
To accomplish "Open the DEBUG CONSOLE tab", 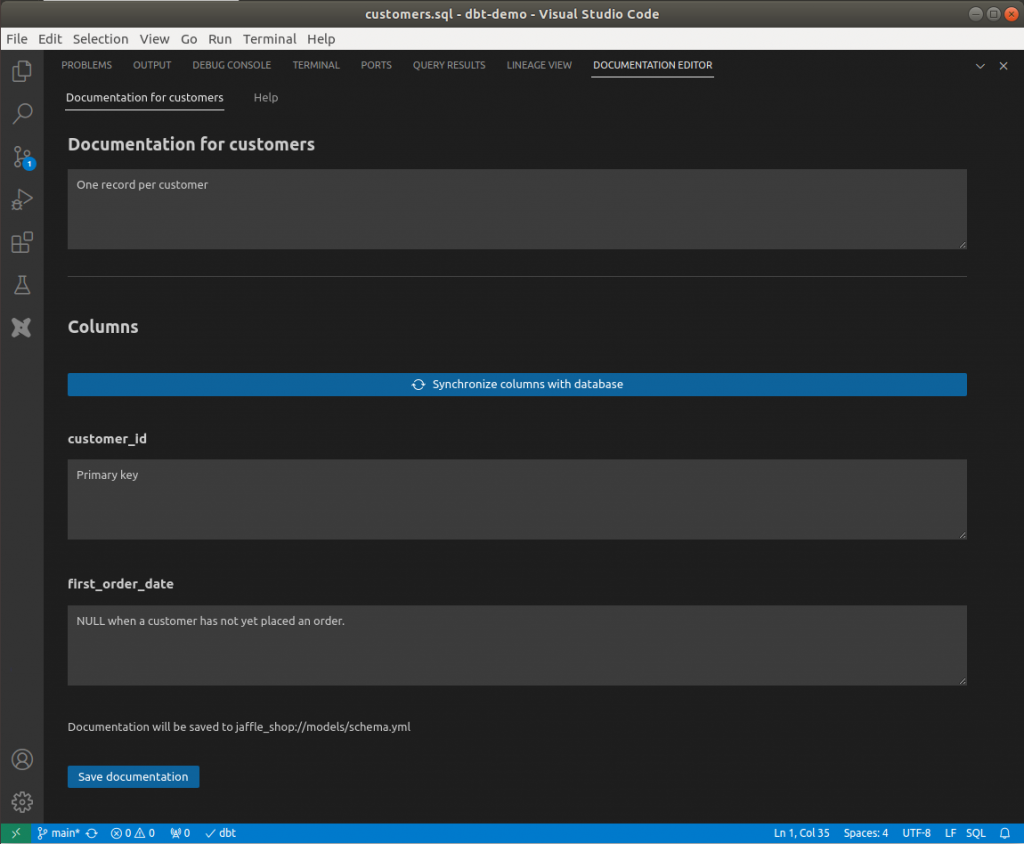I will (231, 65).
